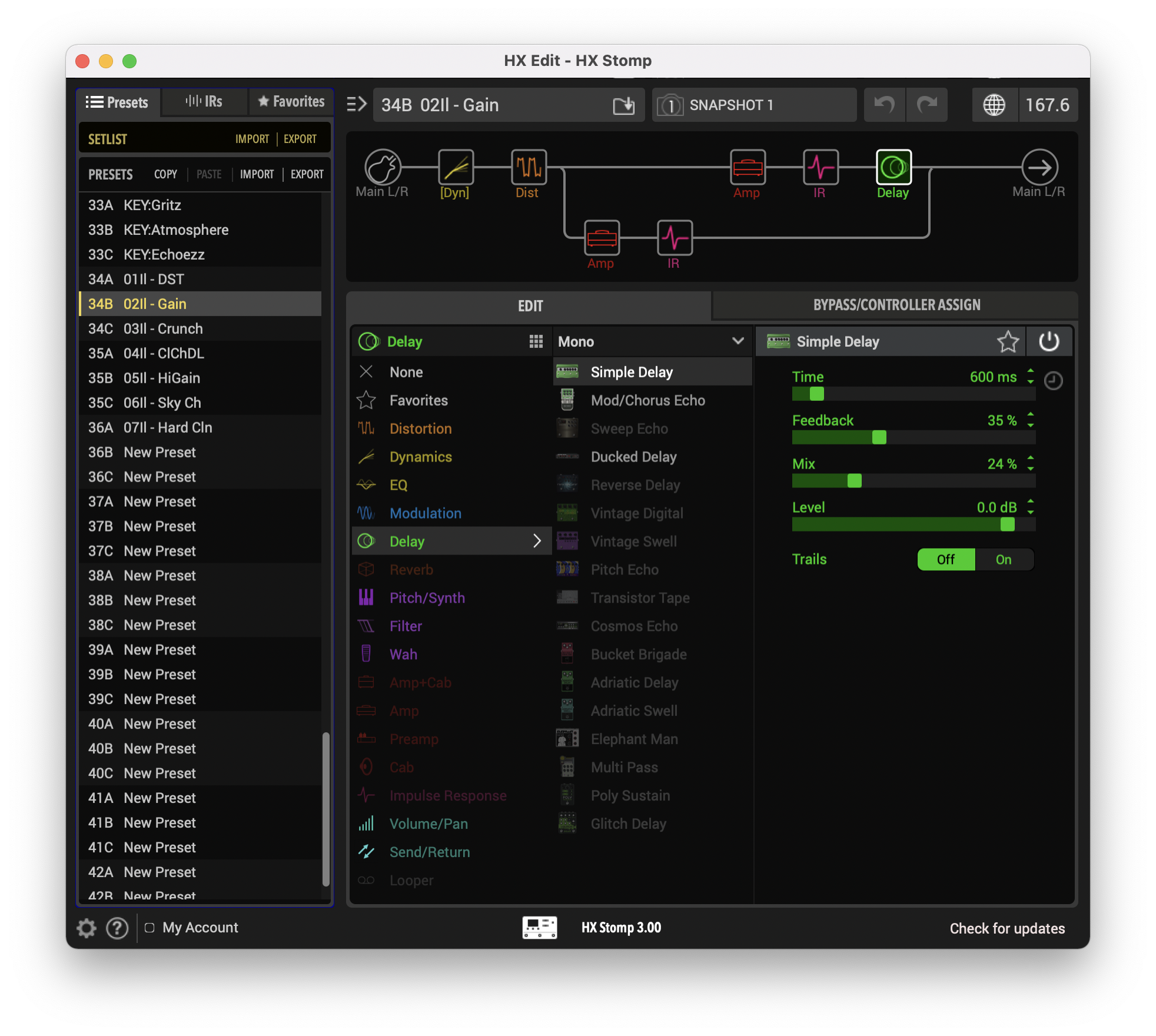
Task: Switch to the IRs tab
Action: (x=204, y=102)
